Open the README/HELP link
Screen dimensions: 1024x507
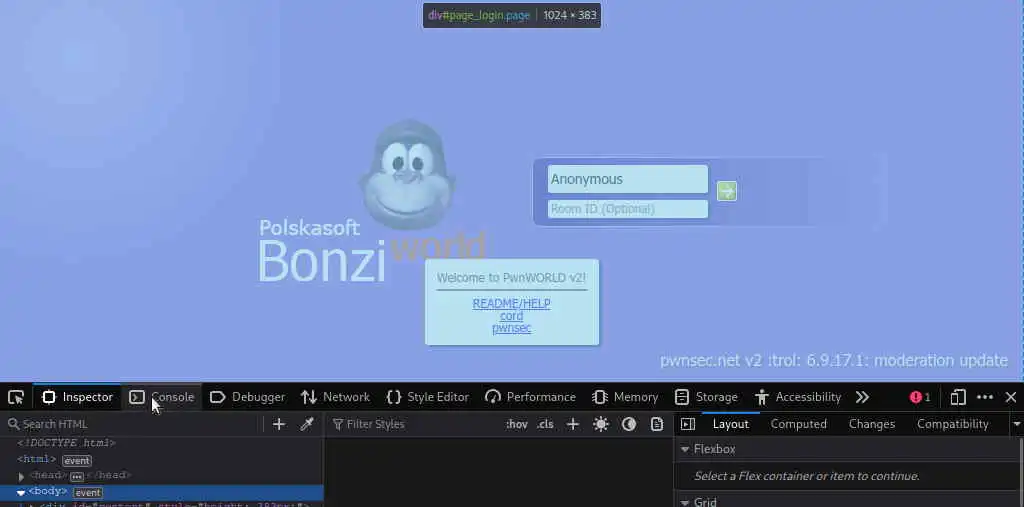pyautogui.click(x=511, y=304)
